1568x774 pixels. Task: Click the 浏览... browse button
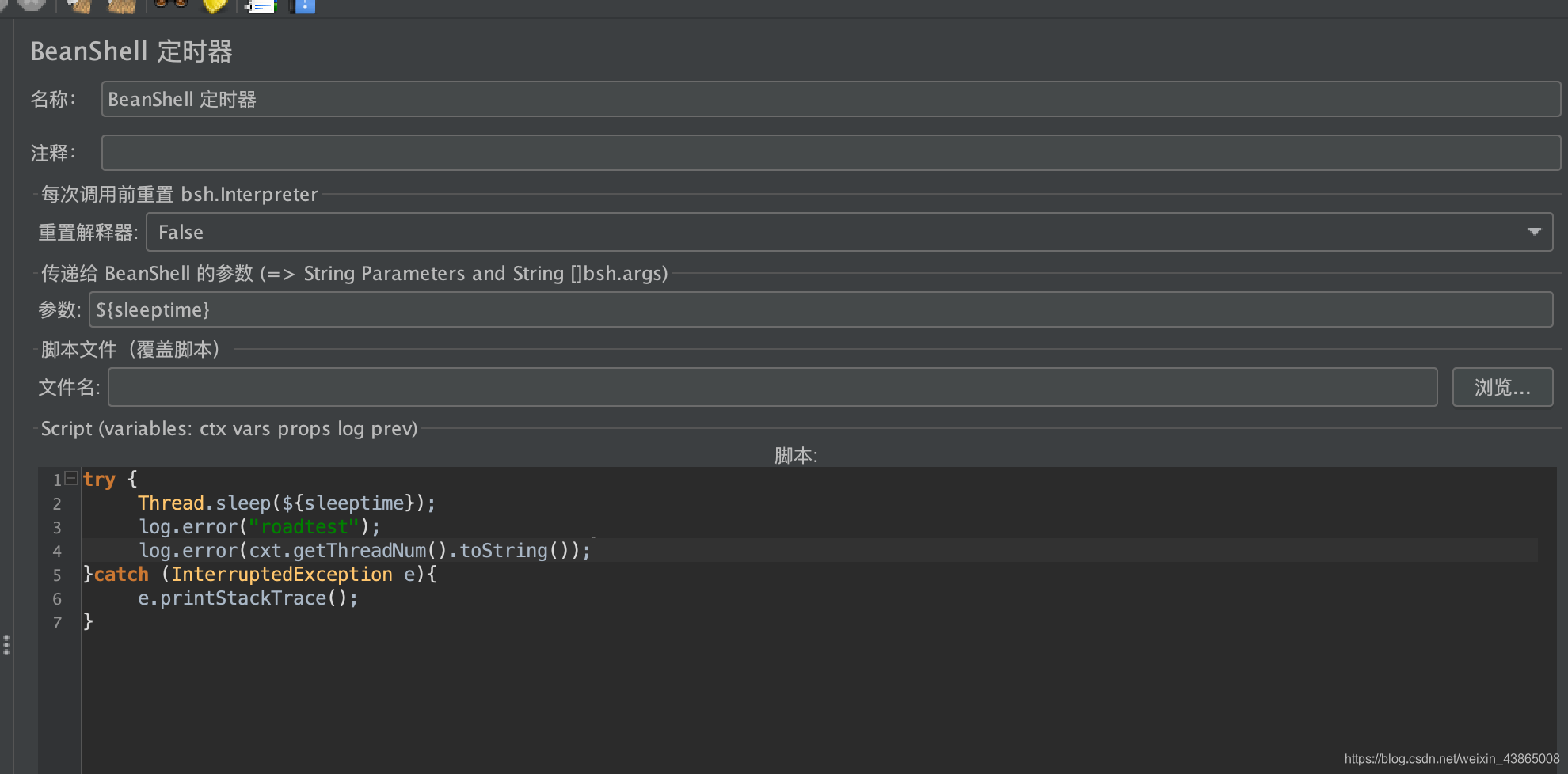1502,387
